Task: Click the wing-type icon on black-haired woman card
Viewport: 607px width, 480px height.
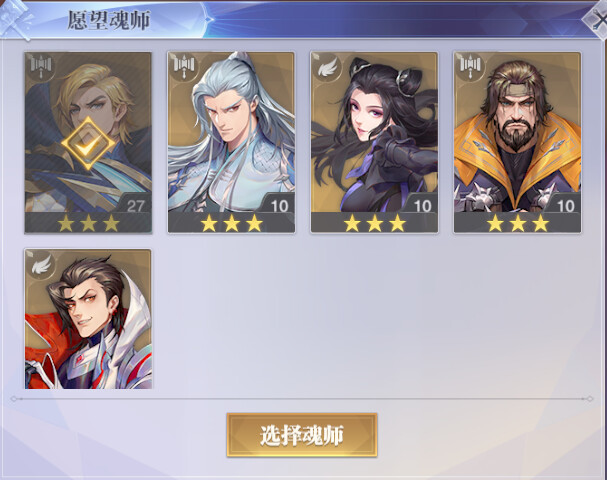Action: click(327, 67)
